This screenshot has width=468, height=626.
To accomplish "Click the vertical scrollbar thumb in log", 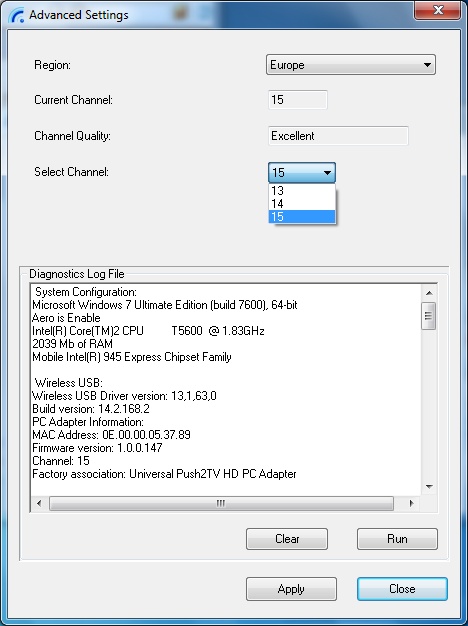I will click(429, 316).
